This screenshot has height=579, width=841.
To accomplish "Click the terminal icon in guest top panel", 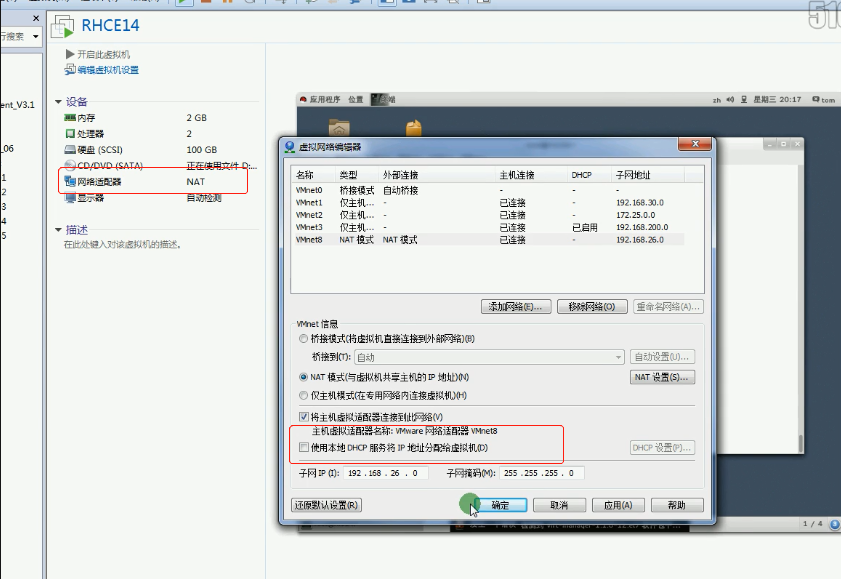I will point(378,99).
